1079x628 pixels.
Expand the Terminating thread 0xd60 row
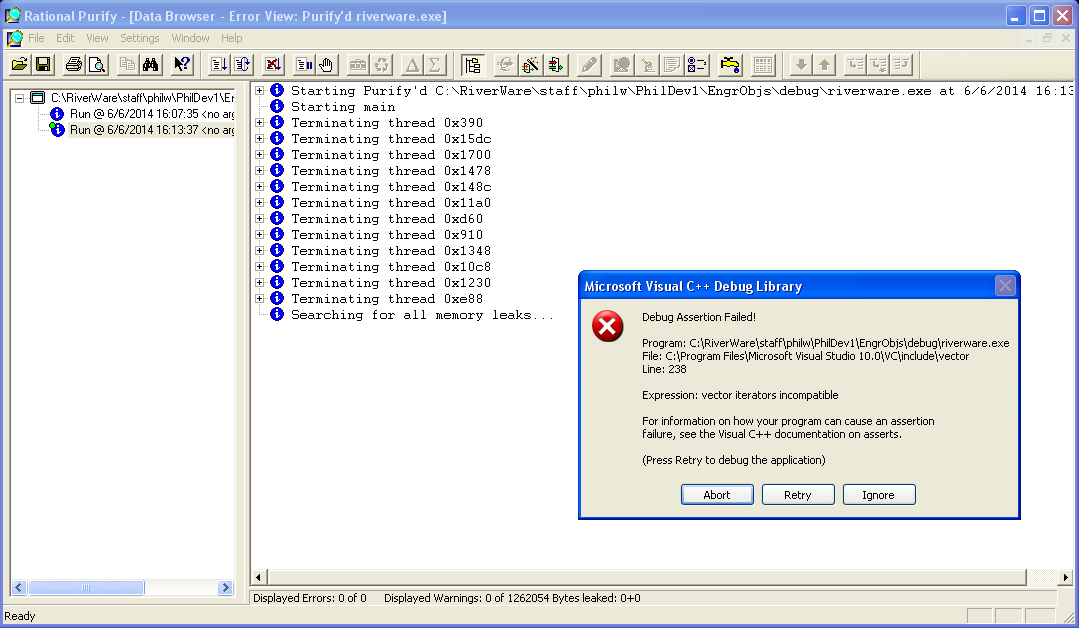pos(259,218)
